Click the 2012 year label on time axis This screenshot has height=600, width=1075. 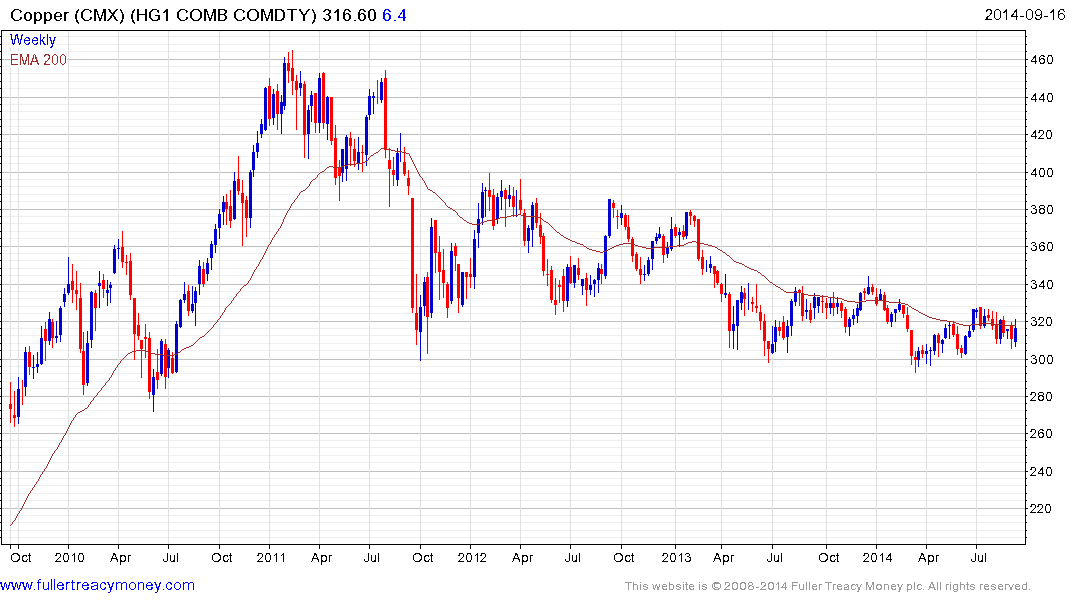[472, 557]
